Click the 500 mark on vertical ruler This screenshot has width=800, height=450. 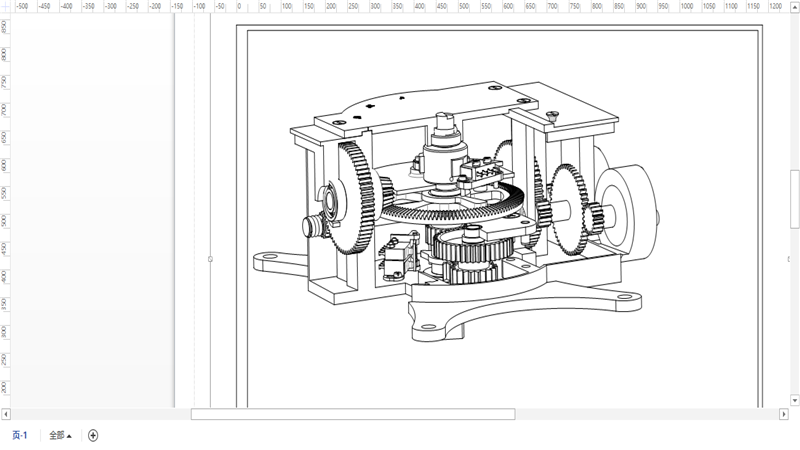tap(5, 220)
